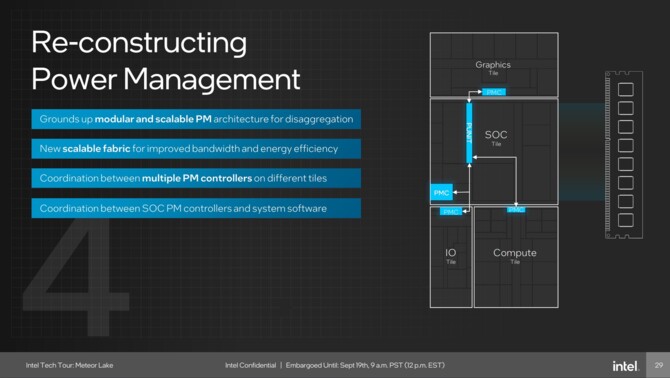Click the Graphics Tile block

coord(494,64)
